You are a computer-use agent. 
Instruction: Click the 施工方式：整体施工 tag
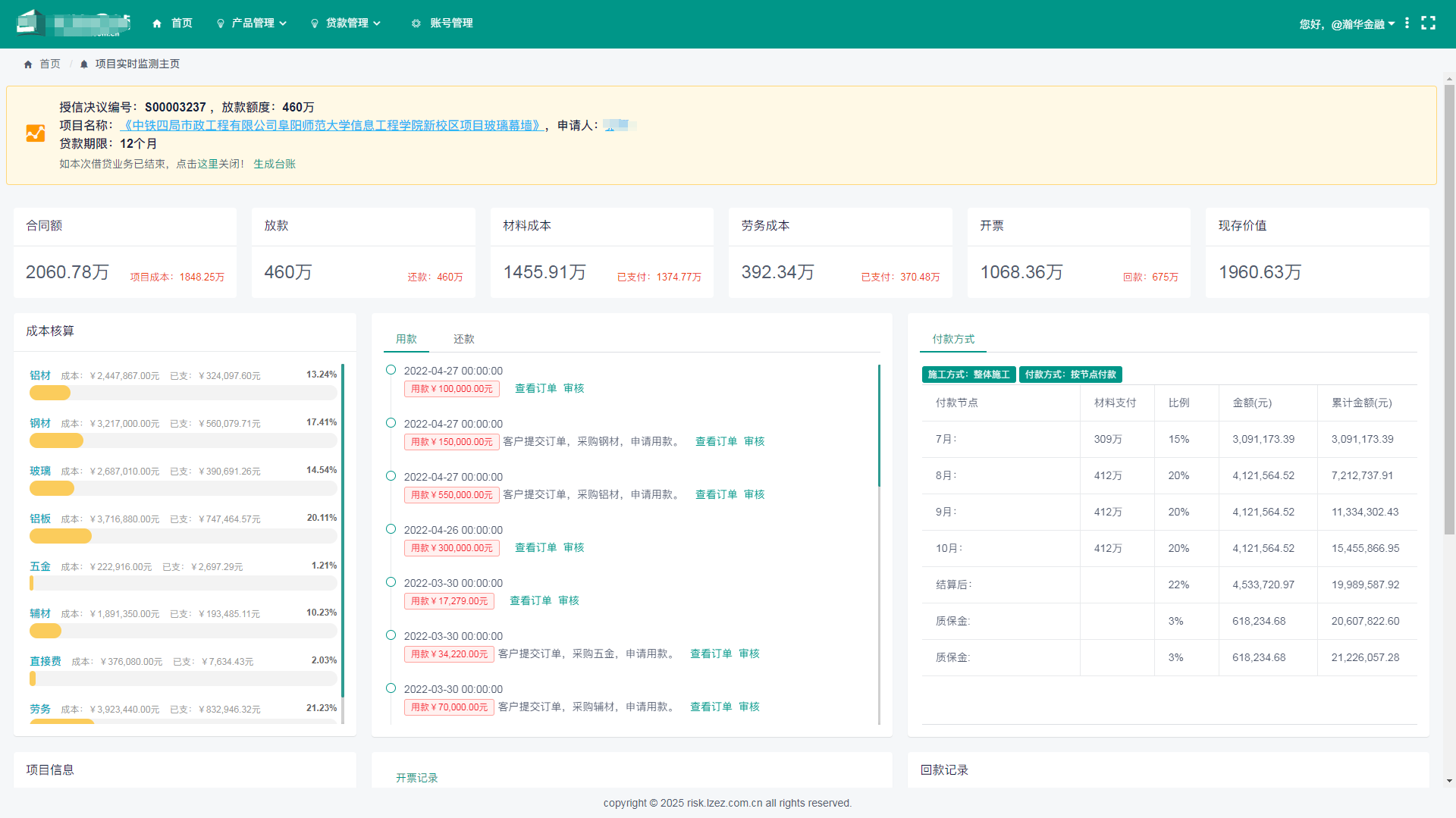(x=968, y=375)
